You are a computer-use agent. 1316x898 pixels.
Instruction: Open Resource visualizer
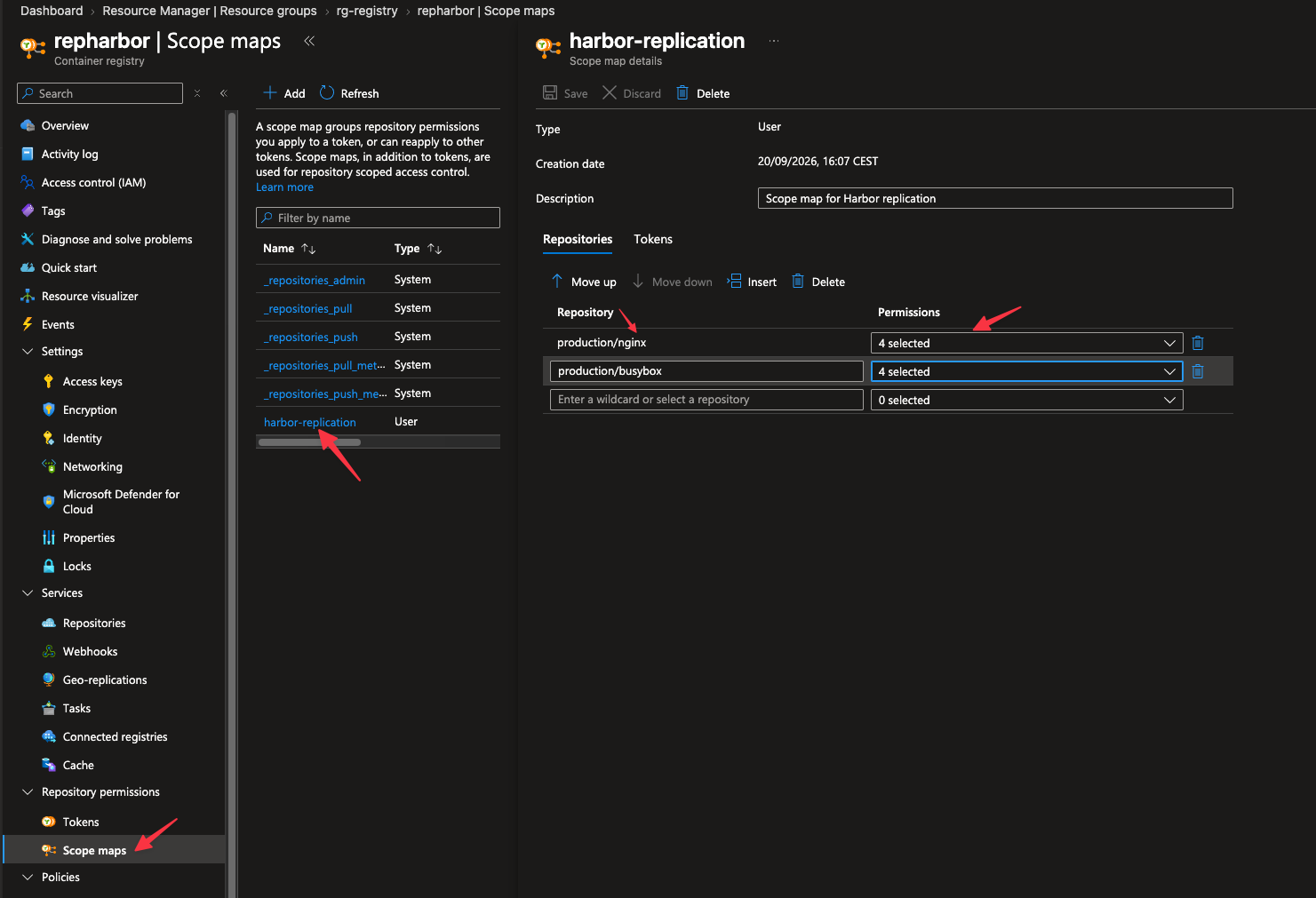pos(90,296)
